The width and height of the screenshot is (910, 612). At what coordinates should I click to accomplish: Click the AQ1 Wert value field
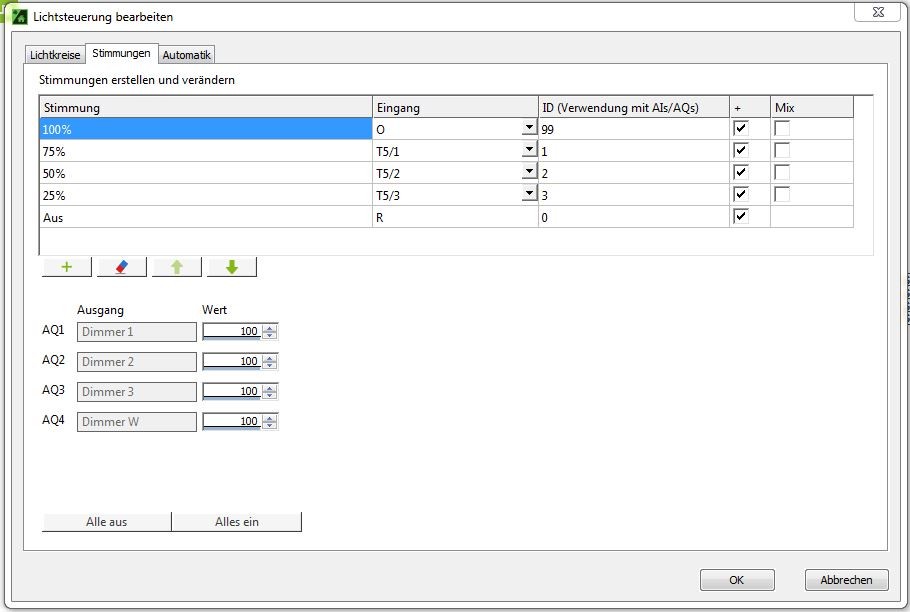(x=232, y=332)
